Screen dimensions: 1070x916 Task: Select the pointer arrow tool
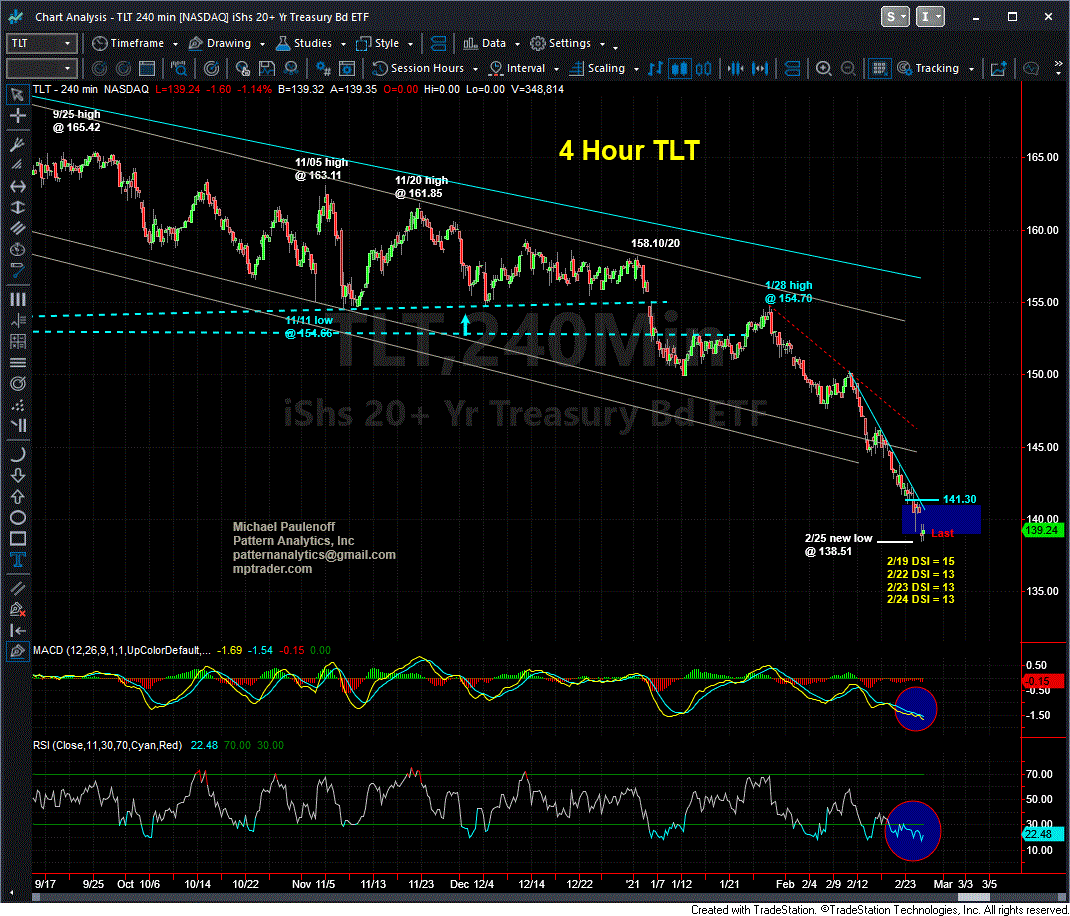pos(17,94)
